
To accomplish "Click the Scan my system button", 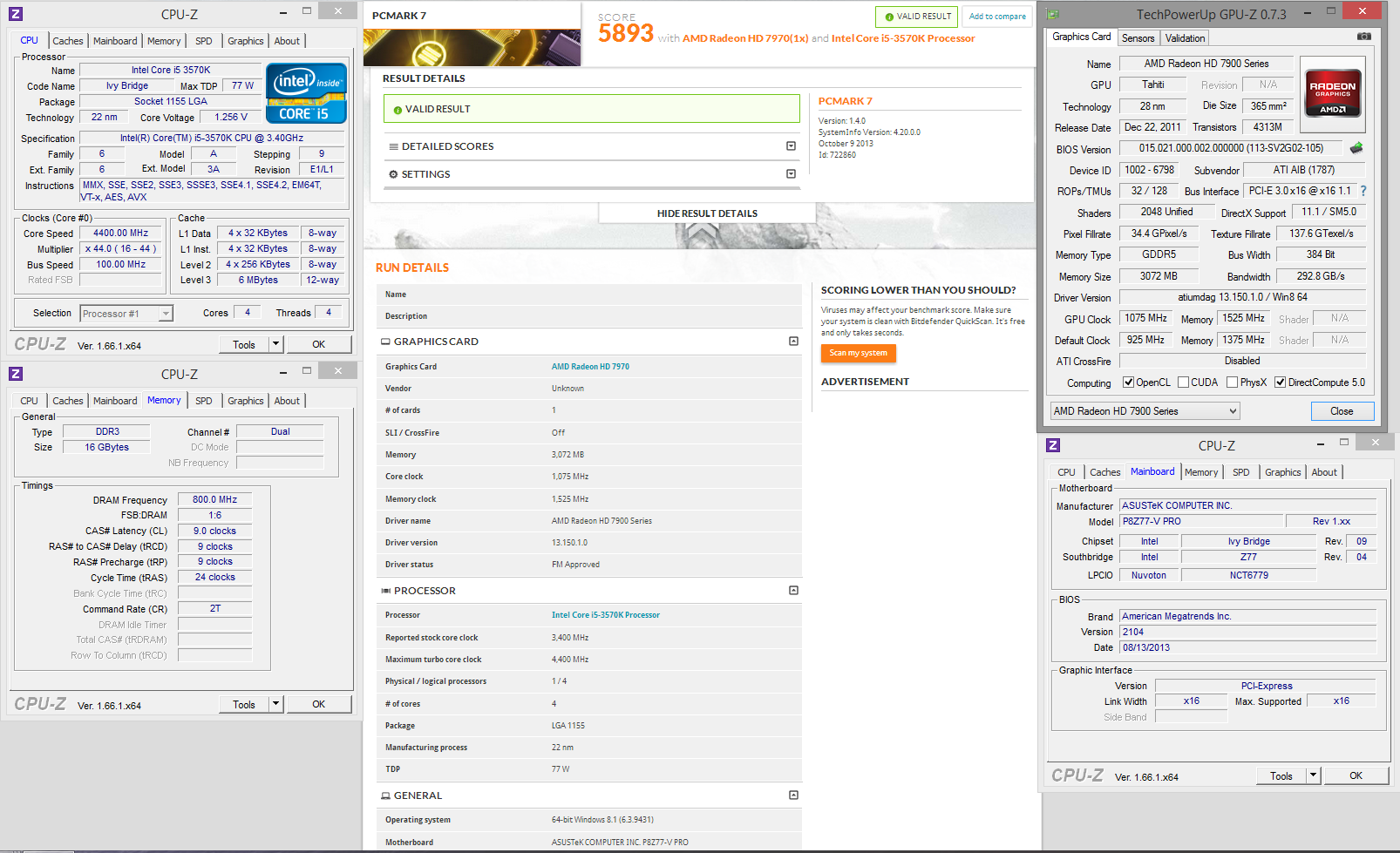I will click(858, 353).
